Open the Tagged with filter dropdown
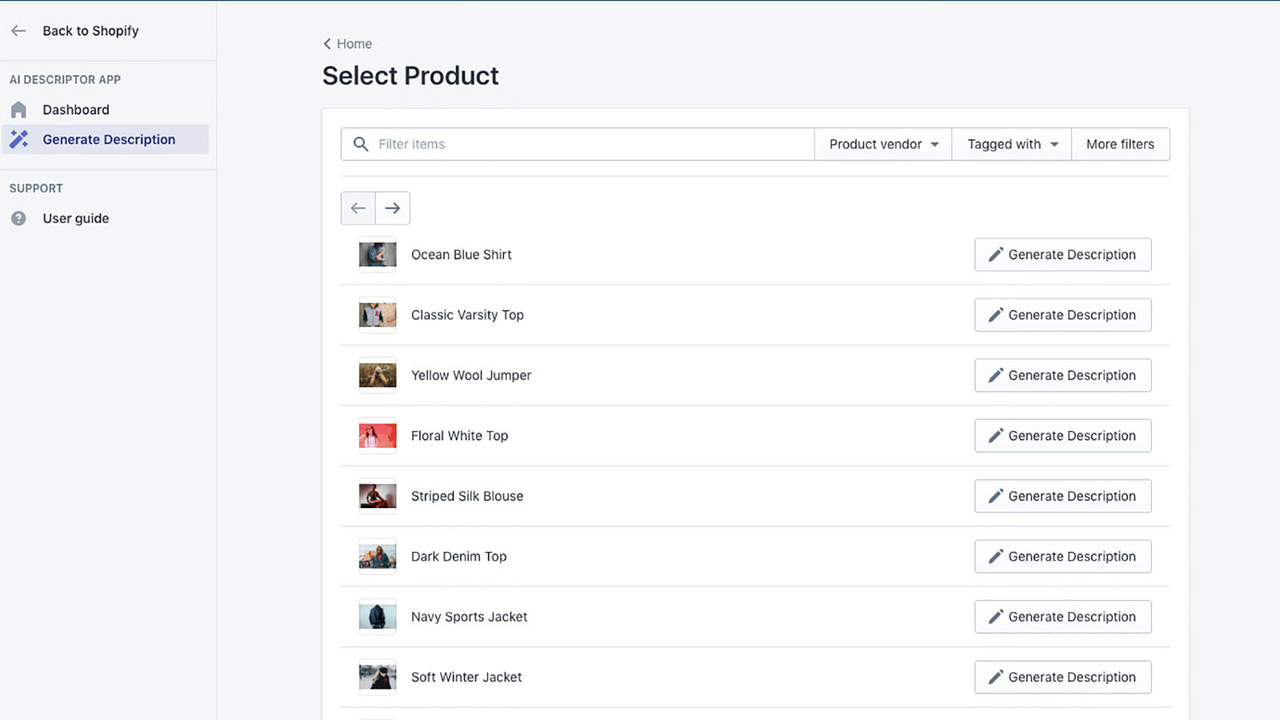Image resolution: width=1280 pixels, height=720 pixels. tap(1011, 144)
